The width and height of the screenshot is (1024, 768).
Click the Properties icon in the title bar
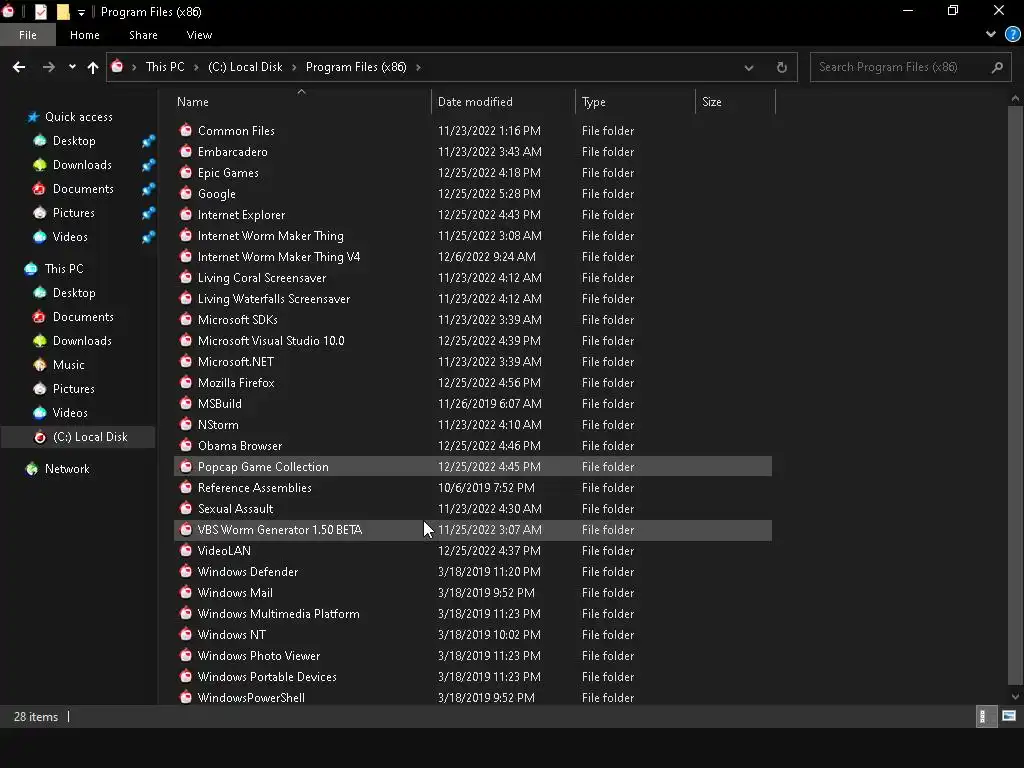coord(41,12)
